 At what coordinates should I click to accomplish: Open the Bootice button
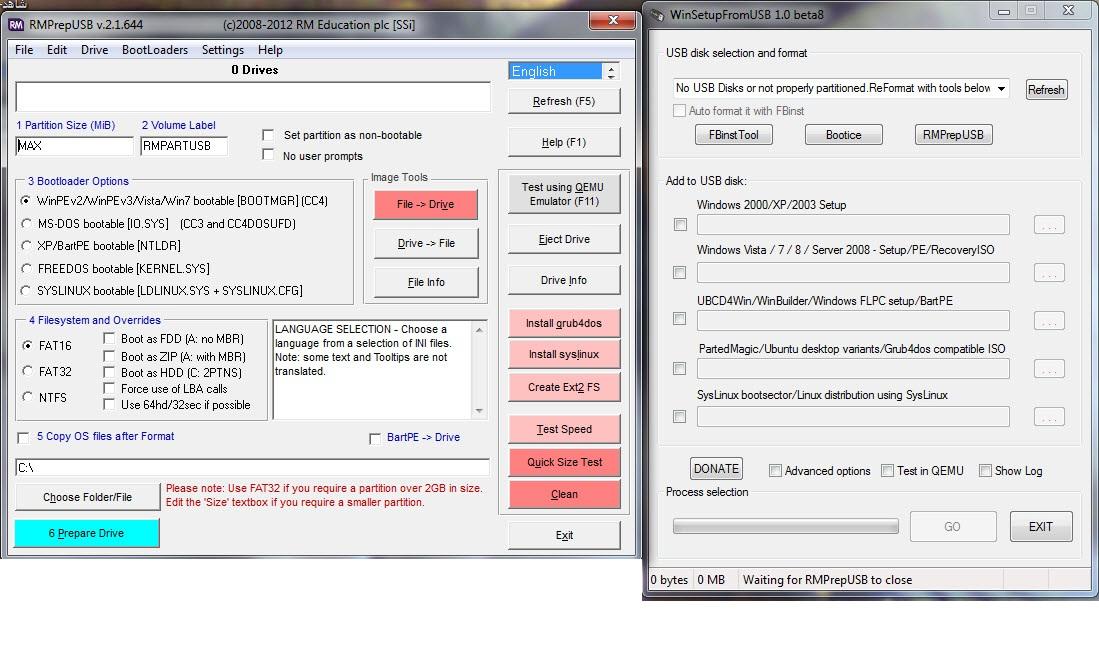pos(844,135)
